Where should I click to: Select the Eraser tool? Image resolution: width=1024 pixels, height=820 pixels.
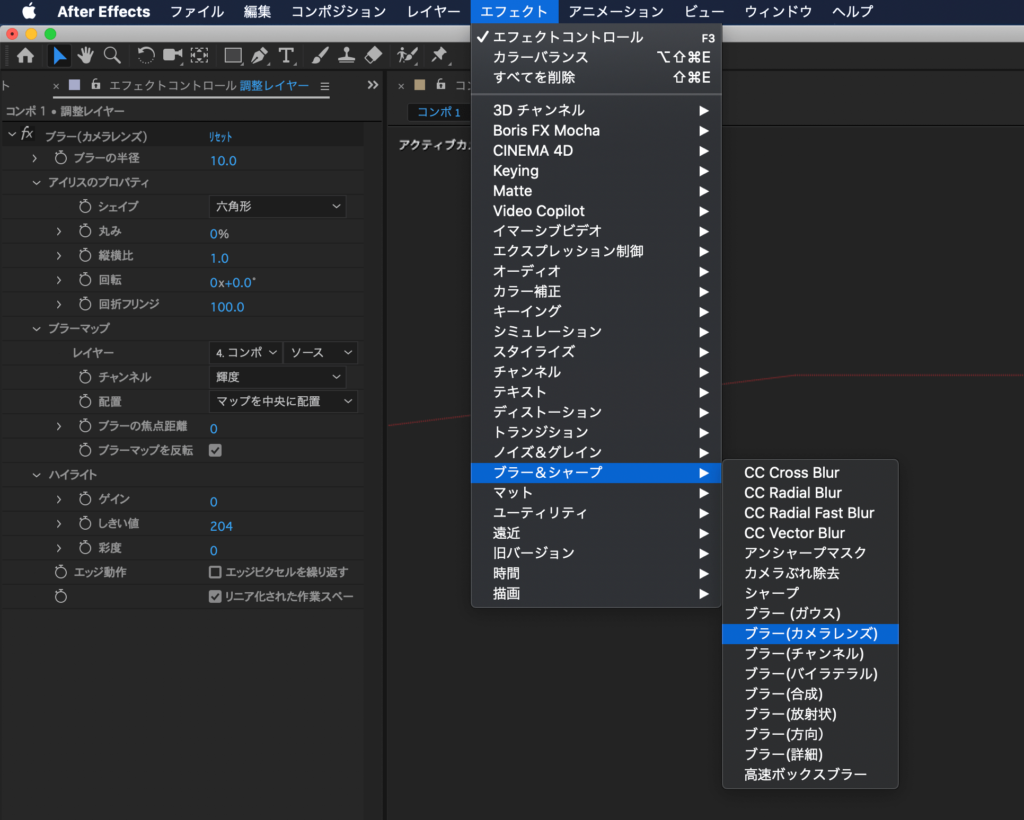[x=373, y=56]
